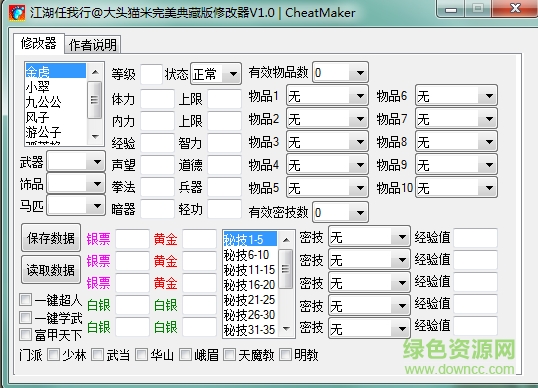This screenshot has width=538, height=388.
Task: Click the 拳法 input field
Action: (157, 187)
